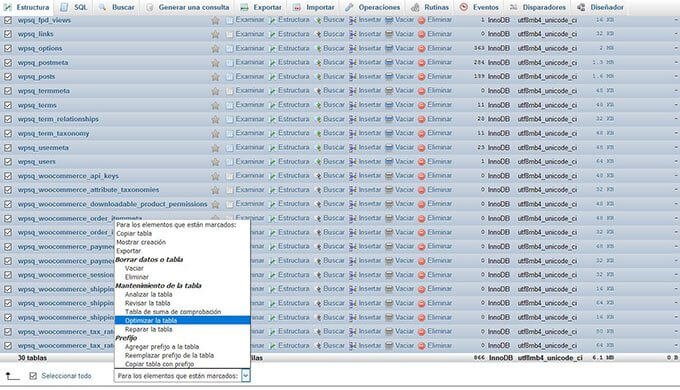Toggle the Seleccionar todo checkbox
This screenshot has width=680, height=390.
click(x=33, y=376)
